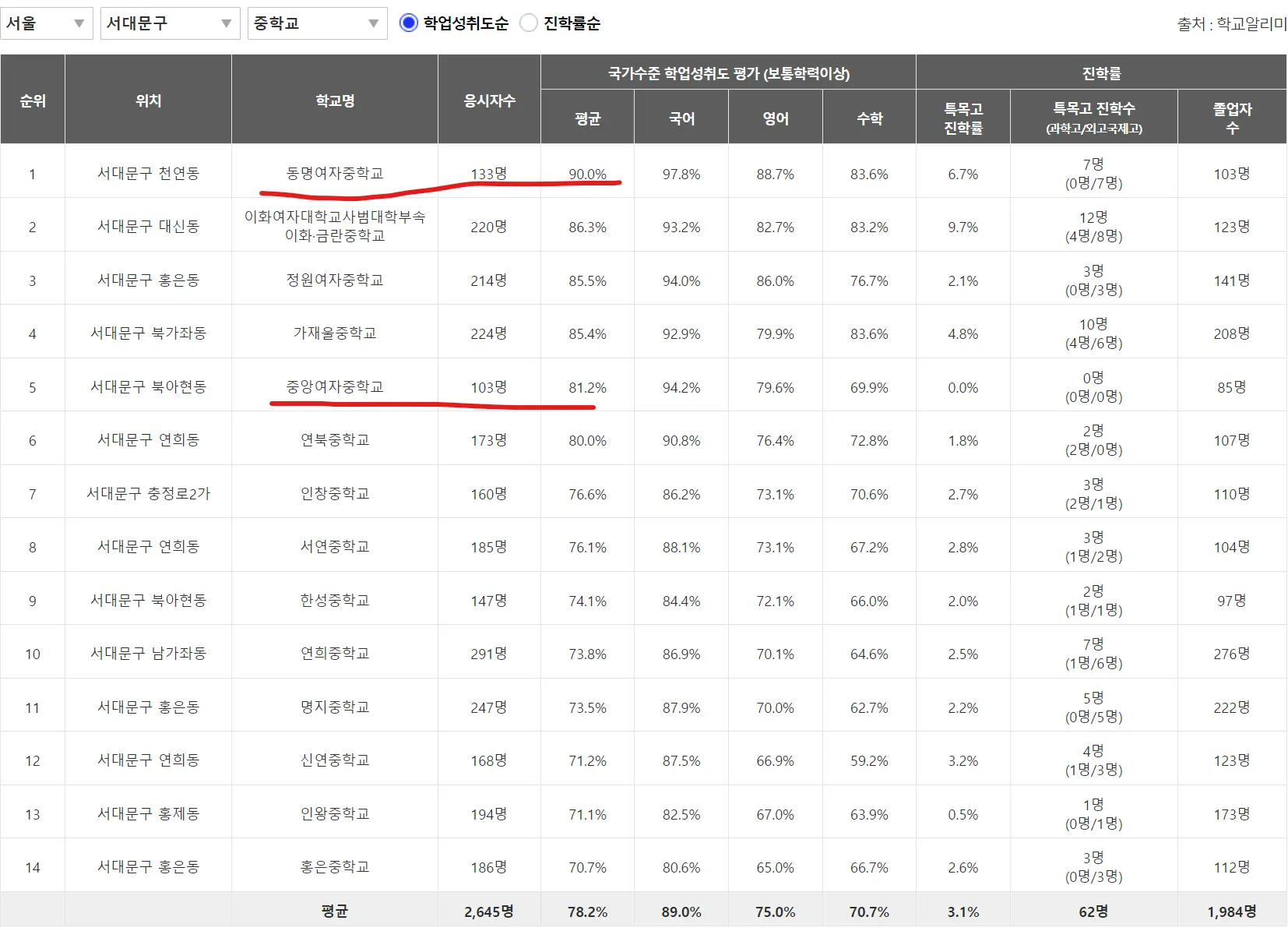Viewport: 1288px width, 931px height.
Task: Click school name 인왕중학교
Action: [x=335, y=813]
